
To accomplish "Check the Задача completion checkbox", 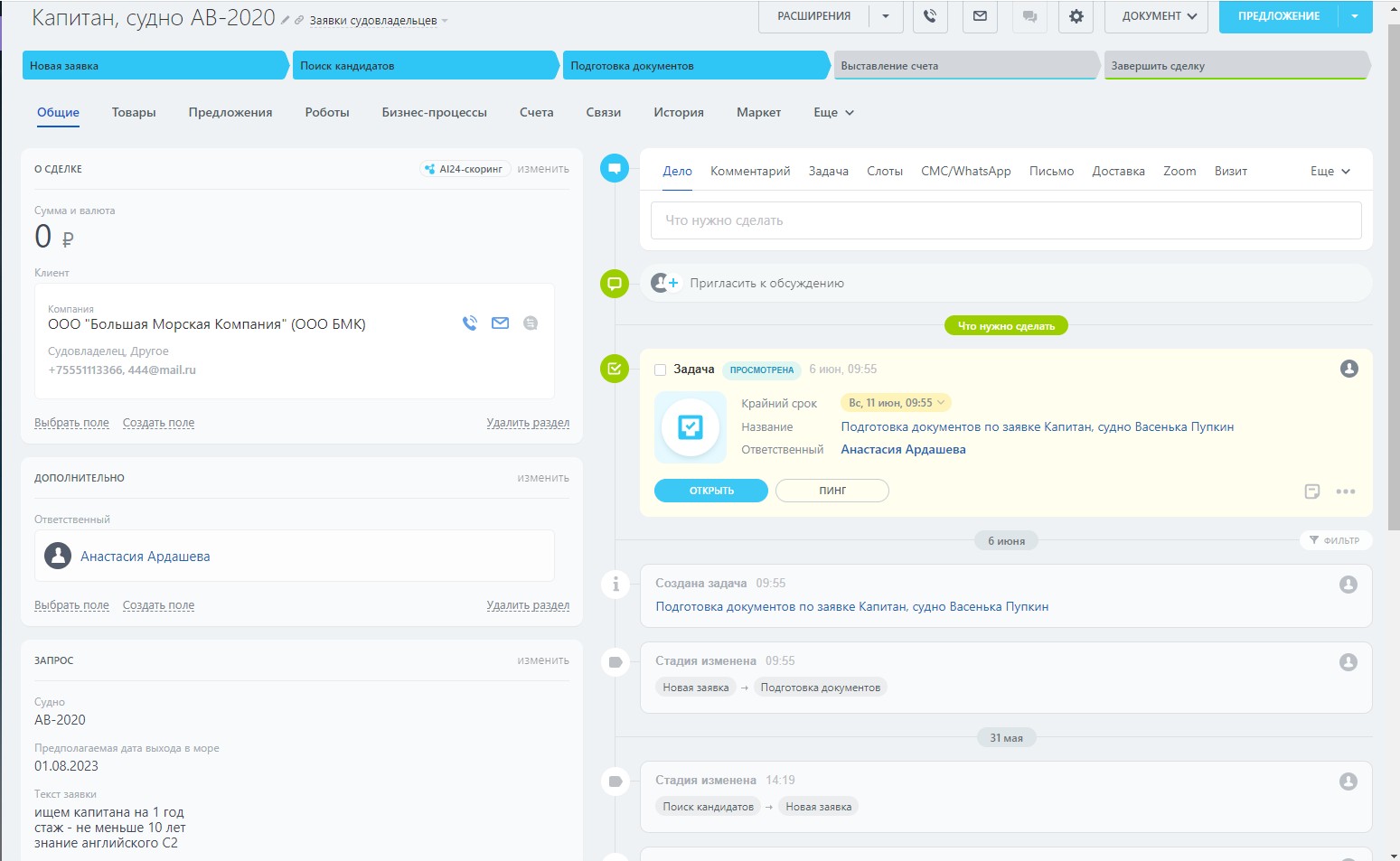I will (x=660, y=370).
